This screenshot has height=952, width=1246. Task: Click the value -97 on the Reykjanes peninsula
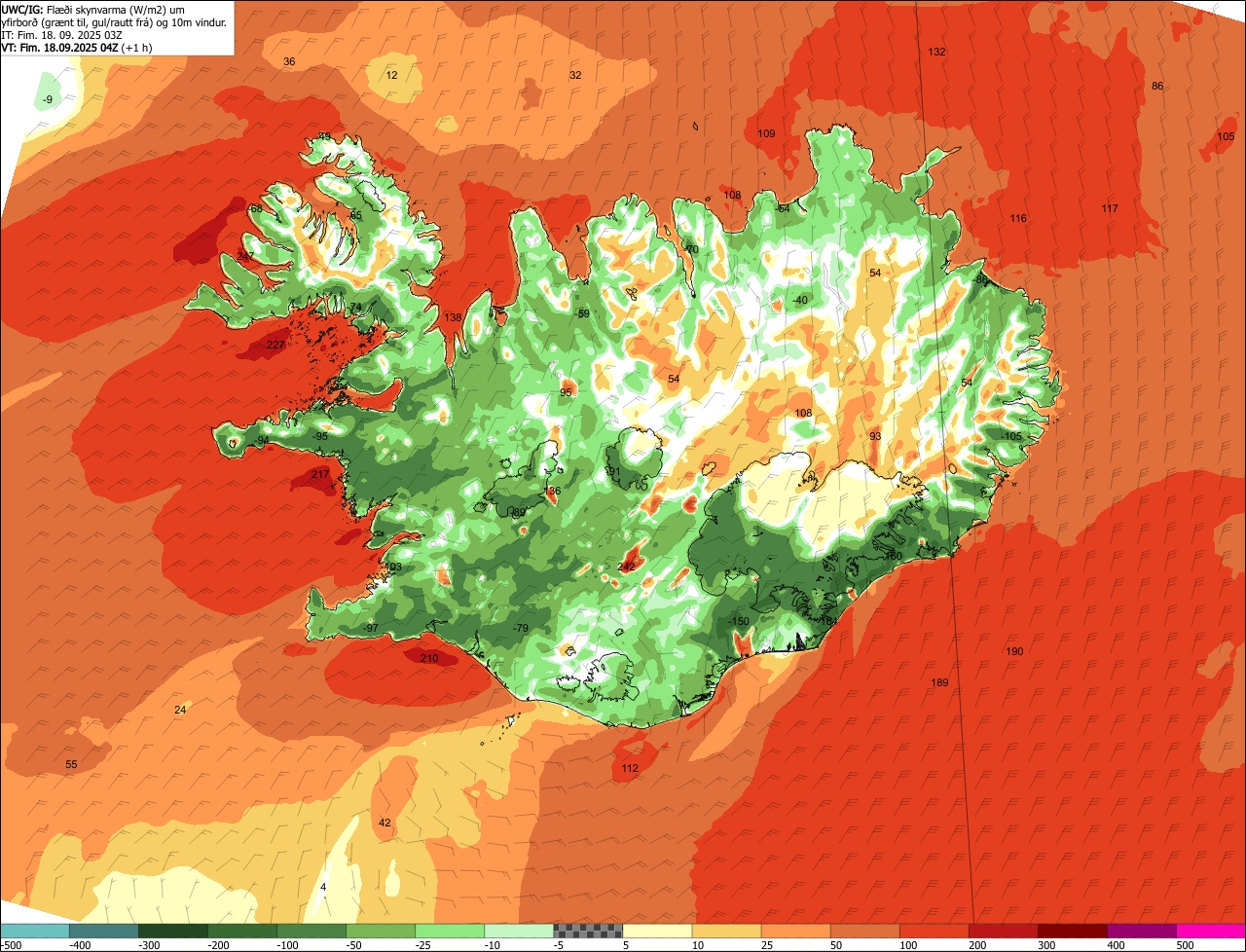[370, 628]
